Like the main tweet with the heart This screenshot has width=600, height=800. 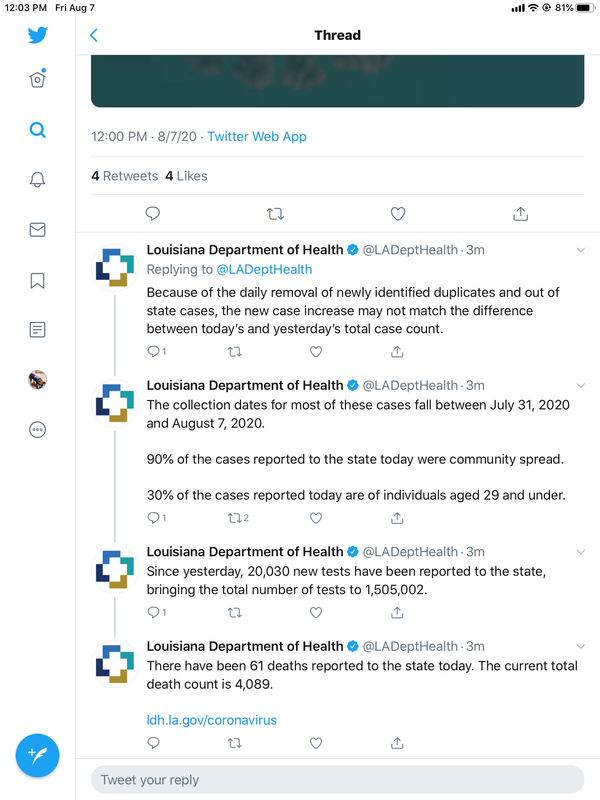coord(398,214)
